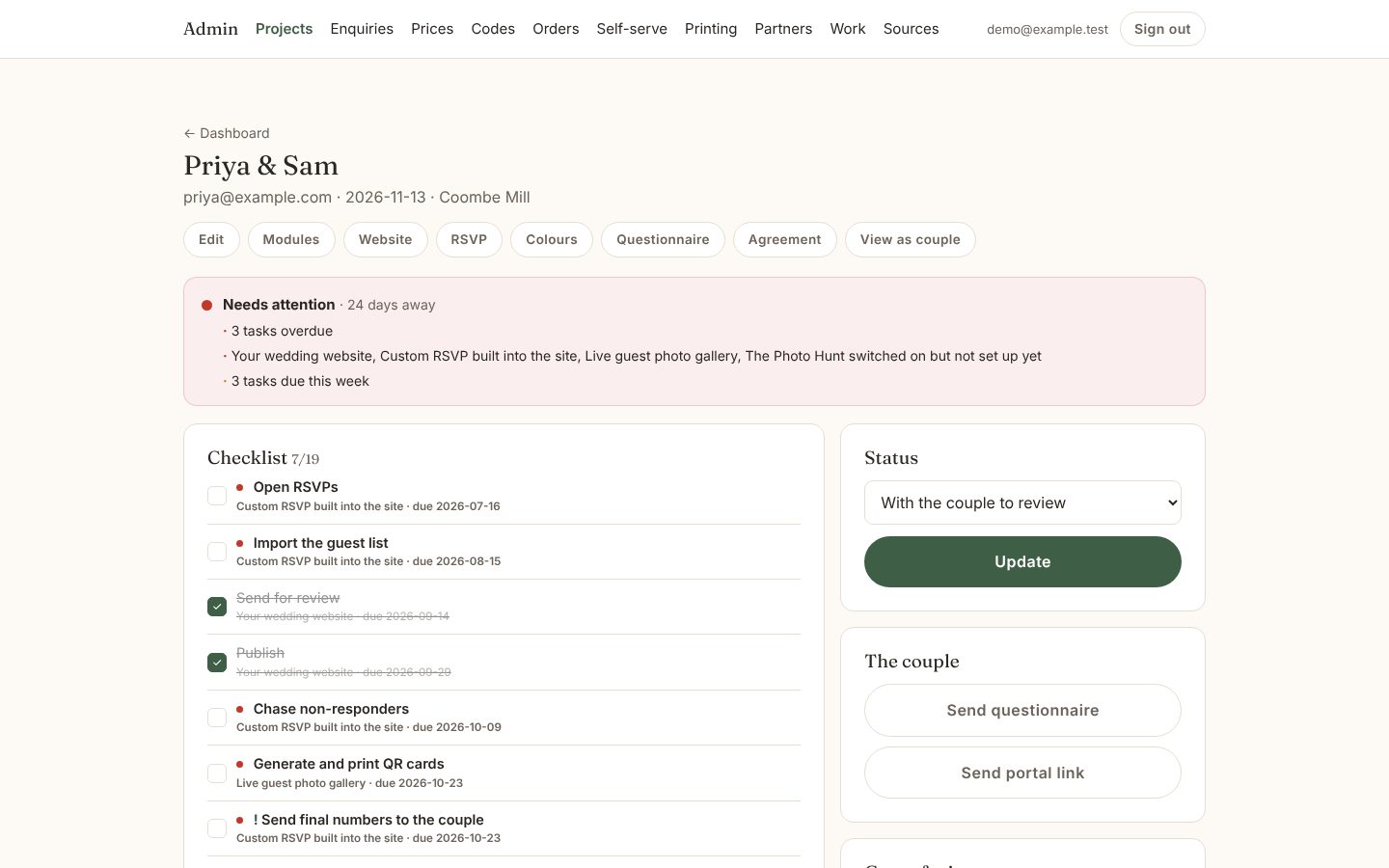Click the '3 tasks overdue' alert line
Image resolution: width=1389 pixels, height=868 pixels.
[x=282, y=331]
